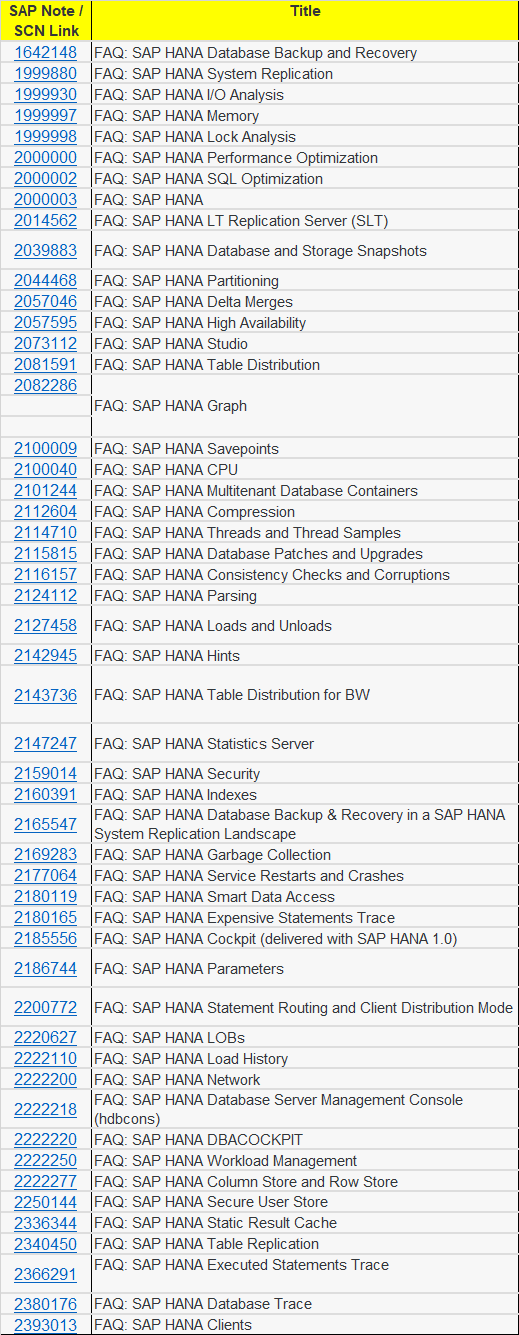Screen dimensions: 519x1335
Task: Open SAP Note 2220627 link
Action: click(x=45, y=1038)
